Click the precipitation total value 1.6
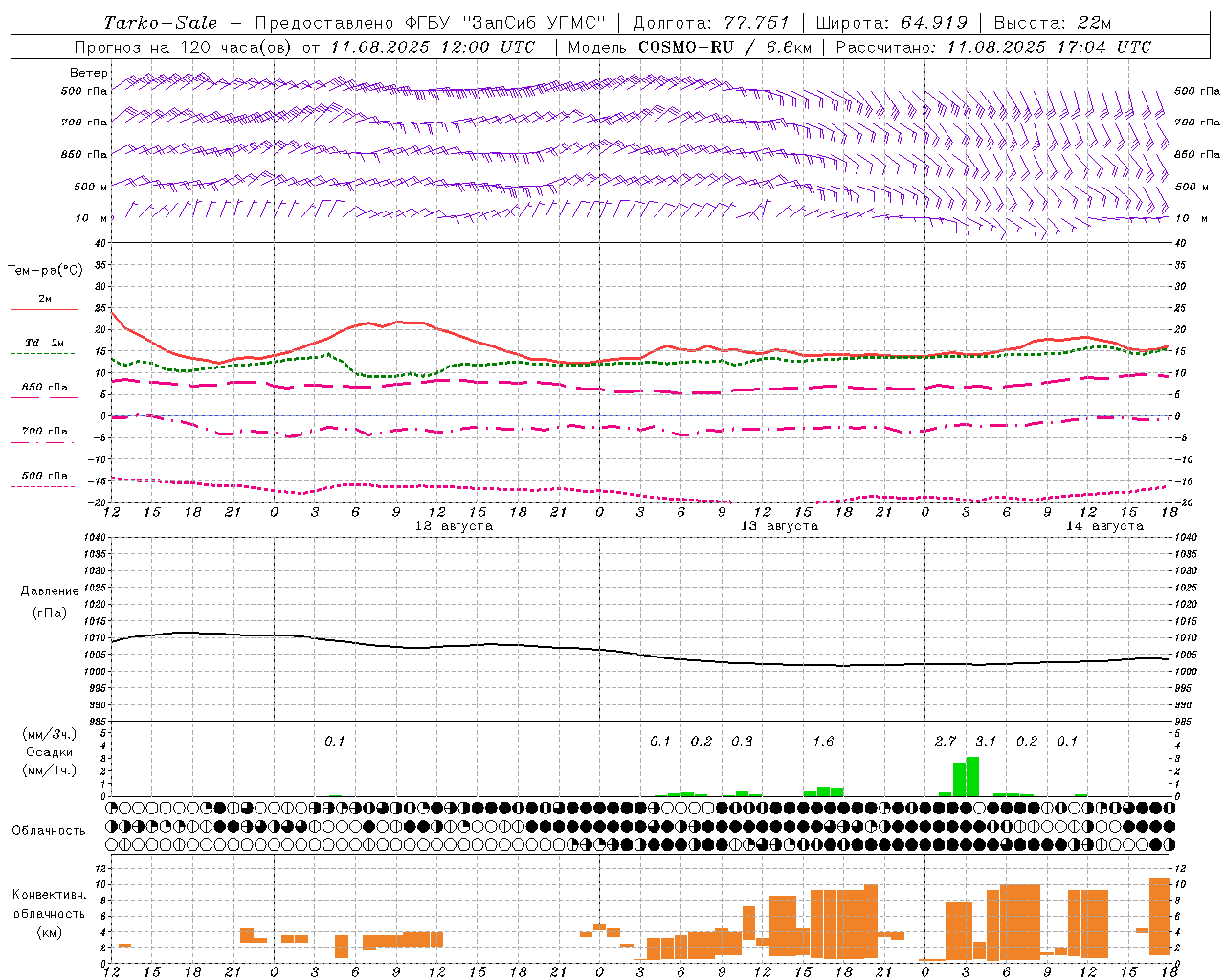The height and width of the screenshot is (980, 1225). pos(823,741)
